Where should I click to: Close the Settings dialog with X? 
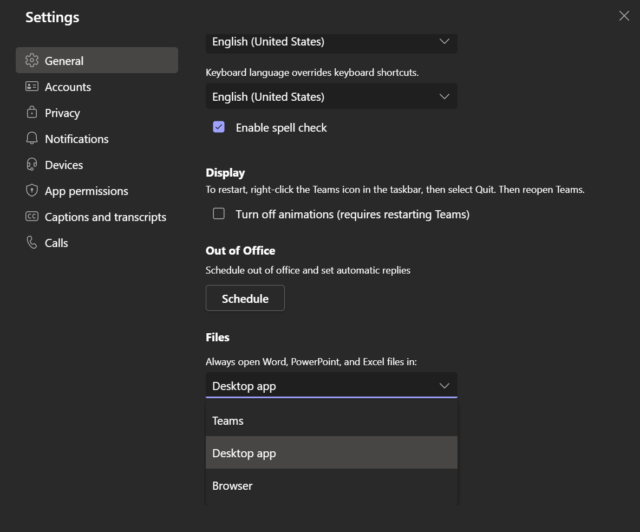point(624,15)
